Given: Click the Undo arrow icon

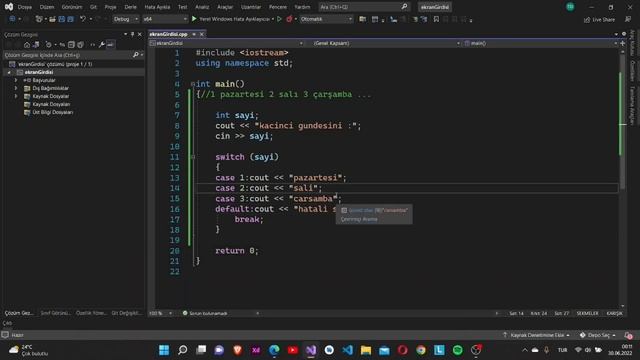Looking at the screenshot, I should [x=83, y=19].
